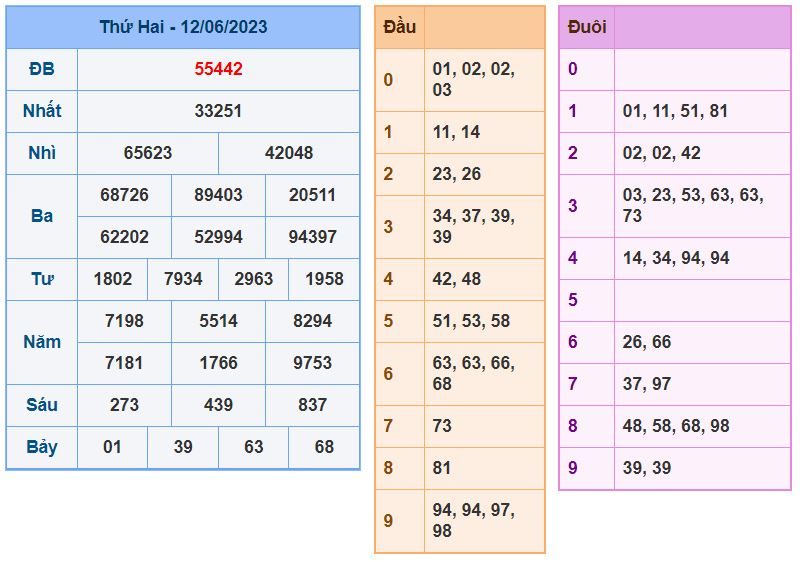This screenshot has width=805, height=562.
Task: Click Đuôi row values 48, 58, 68, 98
Action: (676, 426)
